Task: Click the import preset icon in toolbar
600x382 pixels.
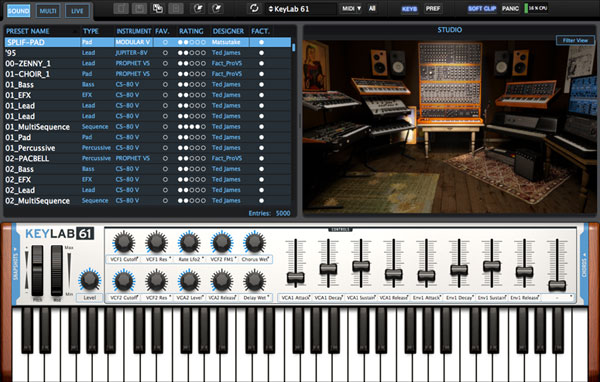Action: (x=198, y=8)
